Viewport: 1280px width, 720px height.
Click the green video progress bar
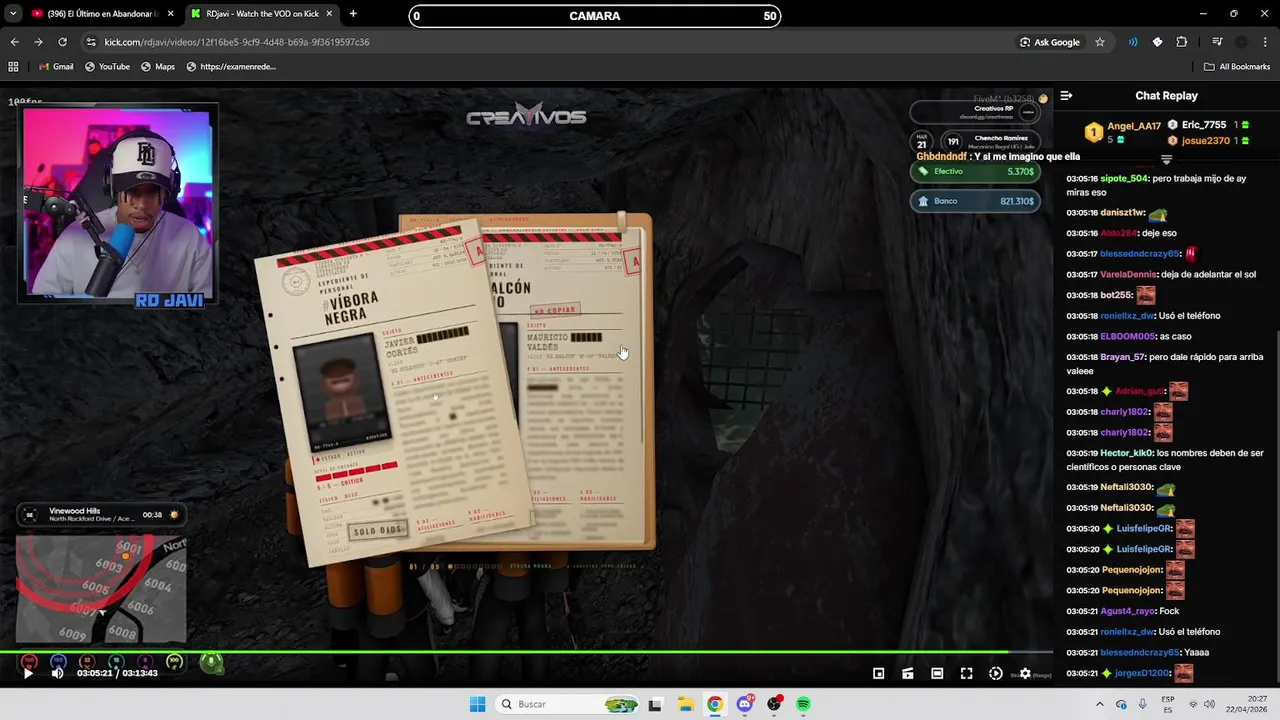click(x=526, y=652)
